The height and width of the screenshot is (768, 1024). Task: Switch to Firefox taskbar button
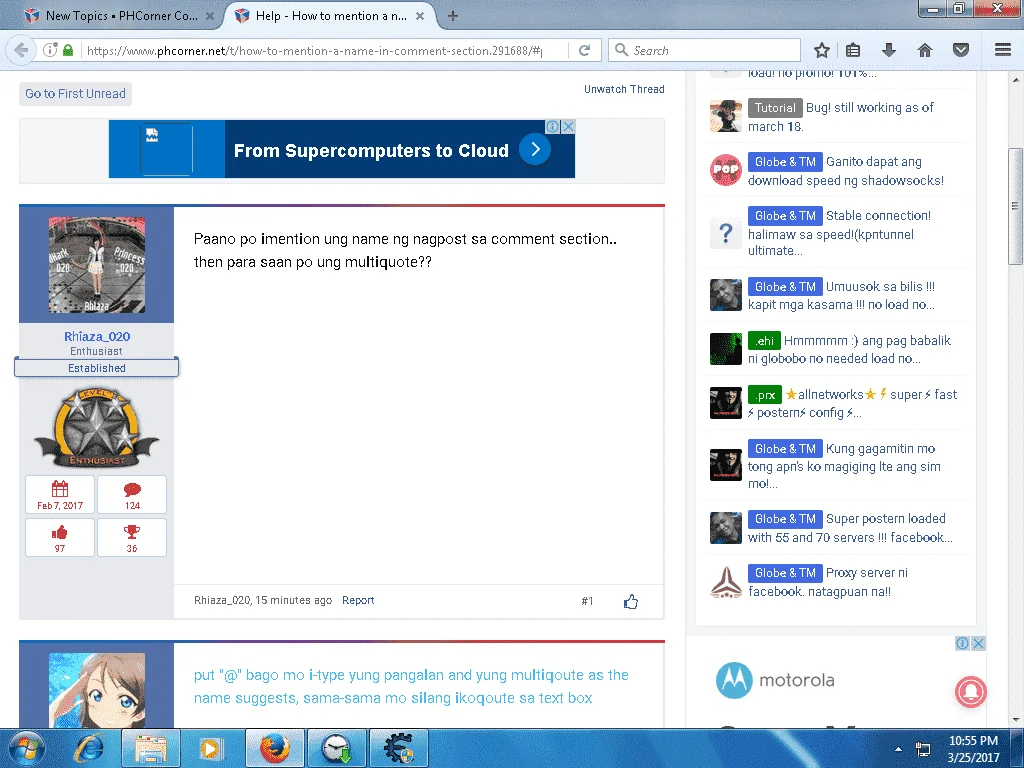[x=275, y=748]
